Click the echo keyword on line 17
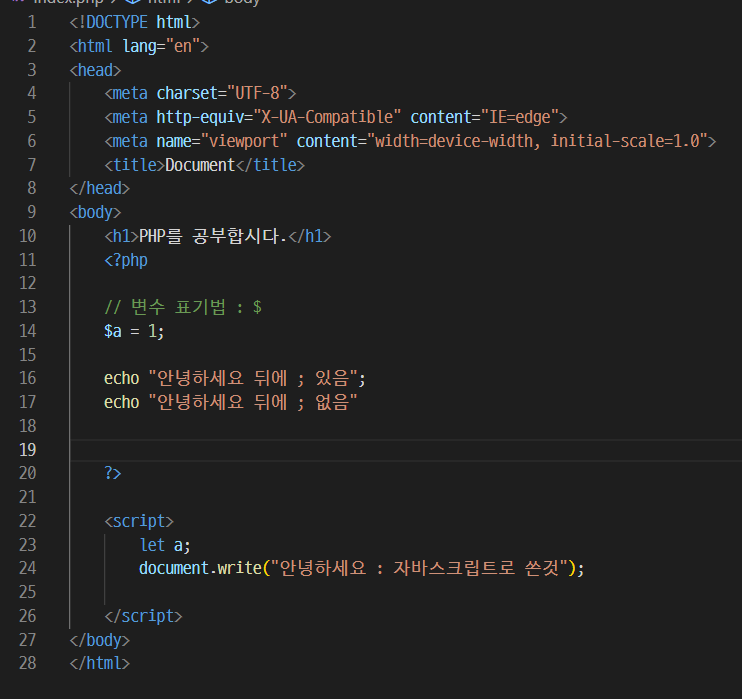This screenshot has width=742, height=699. [x=122, y=402]
